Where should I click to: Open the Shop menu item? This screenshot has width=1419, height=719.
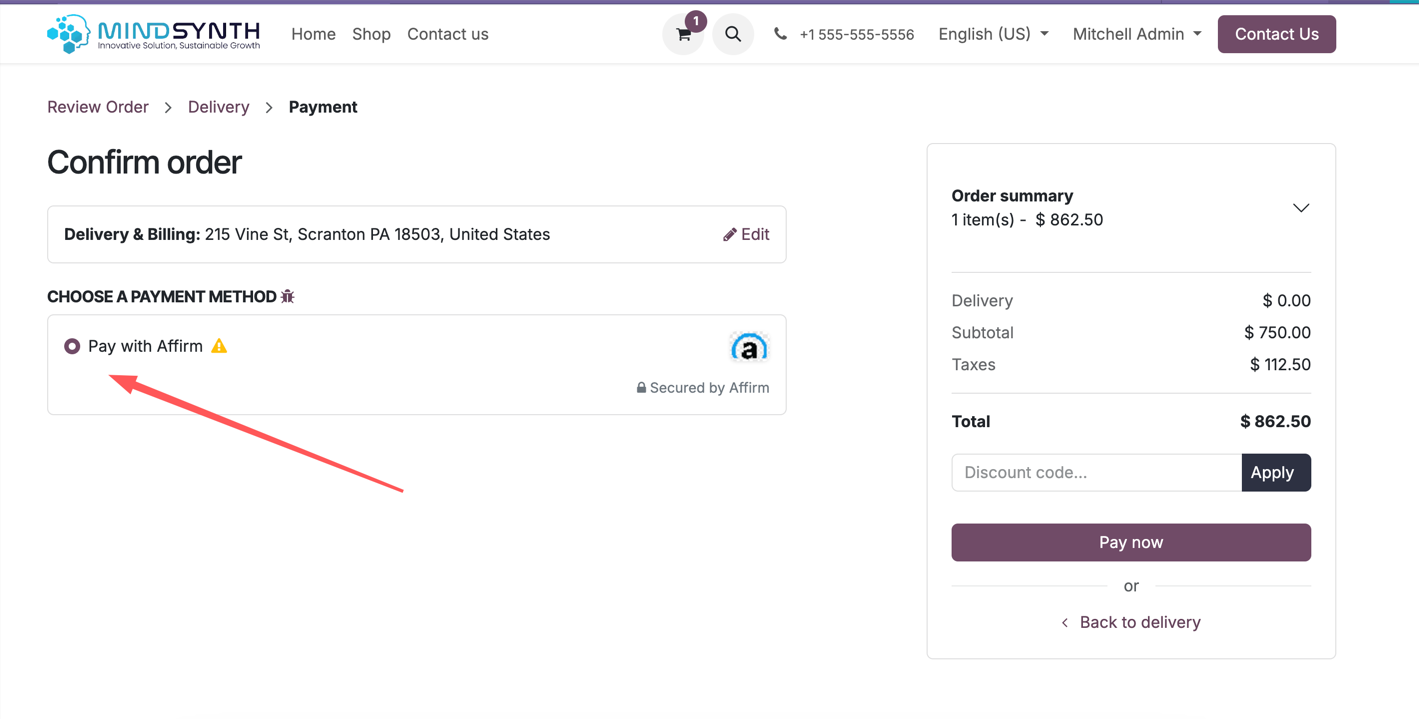[371, 34]
